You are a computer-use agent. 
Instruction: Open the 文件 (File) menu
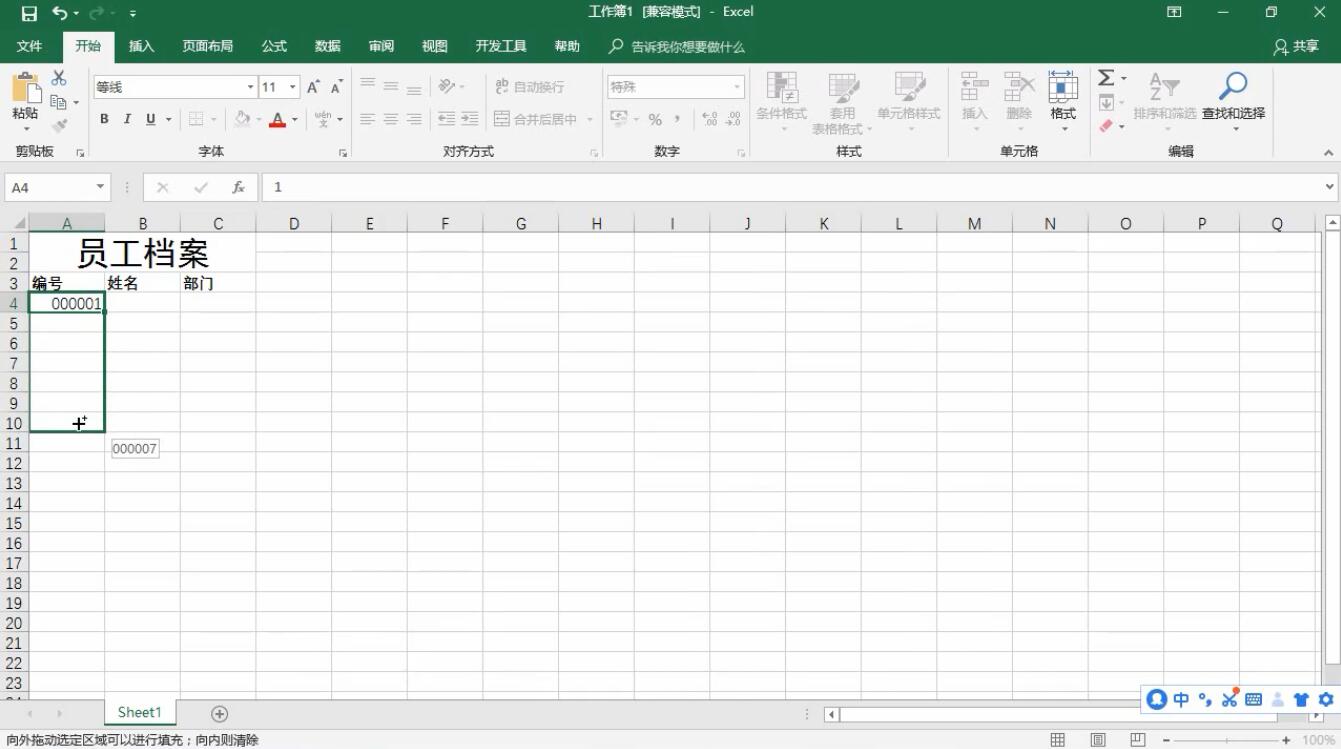tap(30, 46)
